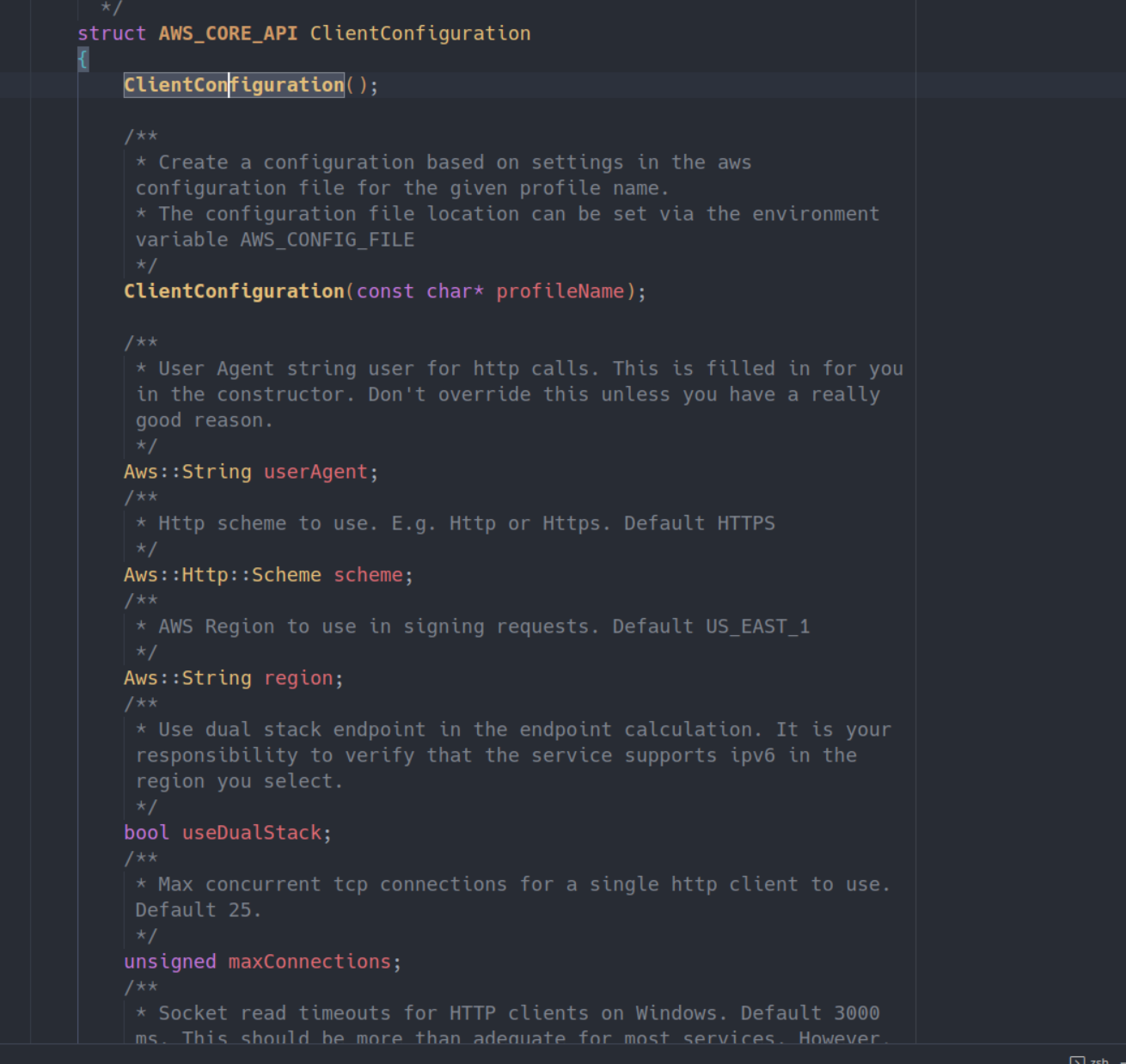Select the region member of Aws::String type
The height and width of the screenshot is (1064, 1126).
[297, 677]
